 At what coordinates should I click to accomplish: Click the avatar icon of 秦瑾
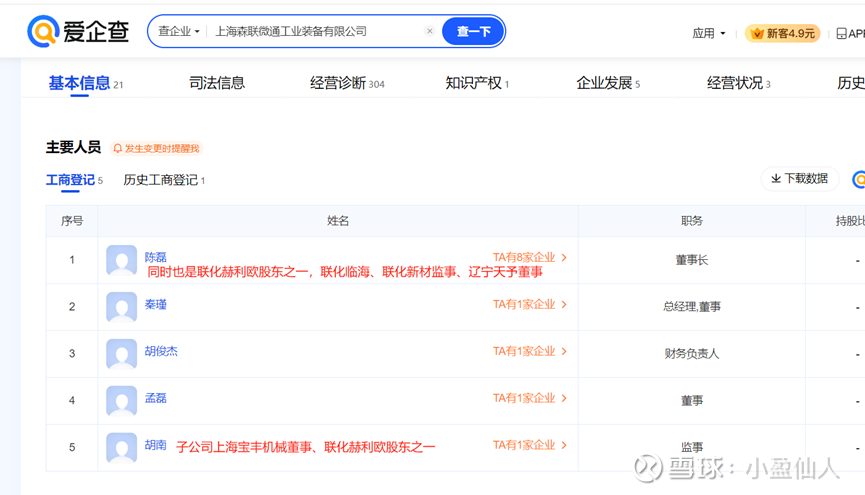pos(121,307)
